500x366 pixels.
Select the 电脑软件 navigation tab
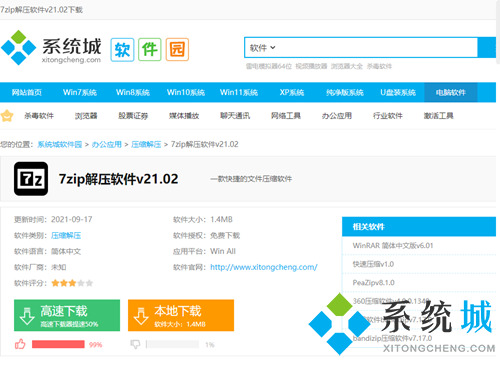(x=451, y=92)
